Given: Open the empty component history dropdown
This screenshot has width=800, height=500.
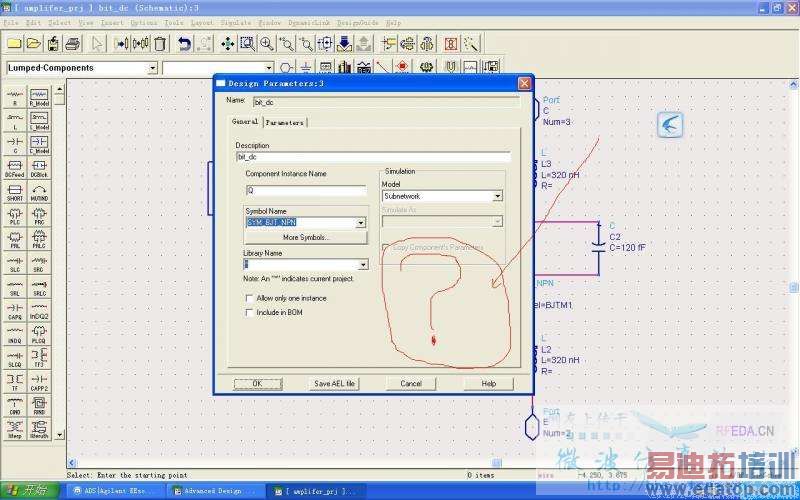Looking at the screenshot, I should coord(268,68).
